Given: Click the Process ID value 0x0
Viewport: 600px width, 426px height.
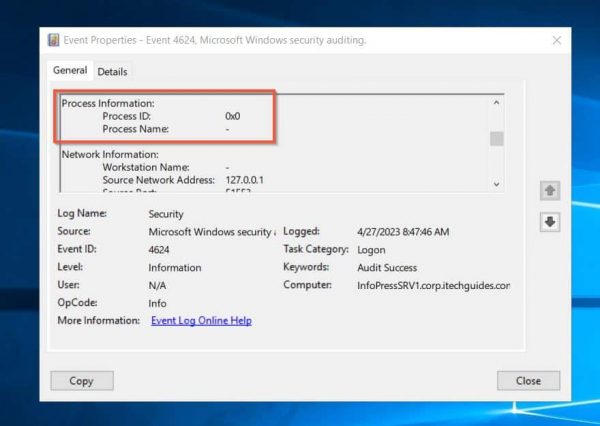Looking at the screenshot, I should pyautogui.click(x=233, y=116).
